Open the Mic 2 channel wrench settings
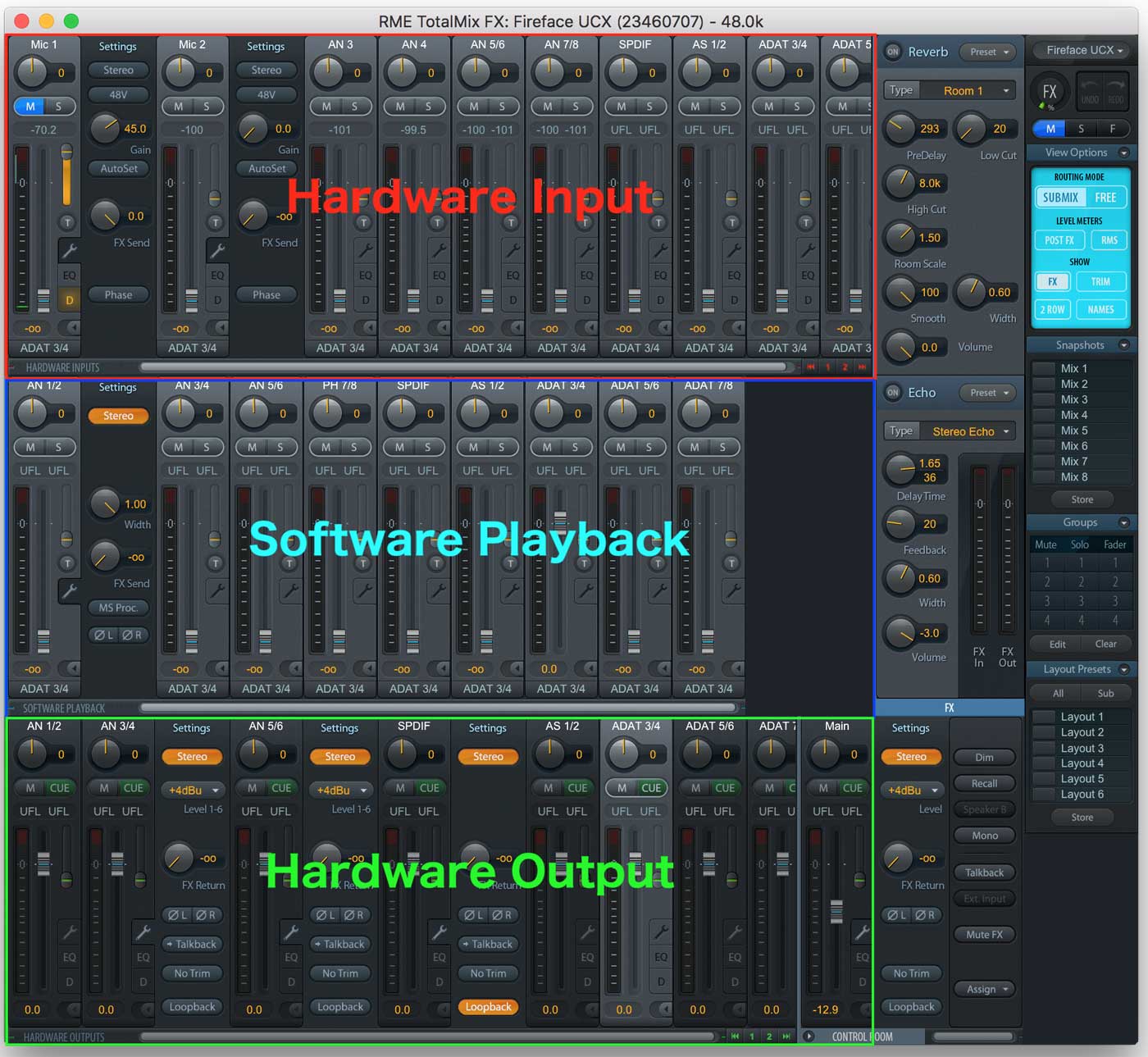This screenshot has height=1057, width=1148. [x=217, y=250]
